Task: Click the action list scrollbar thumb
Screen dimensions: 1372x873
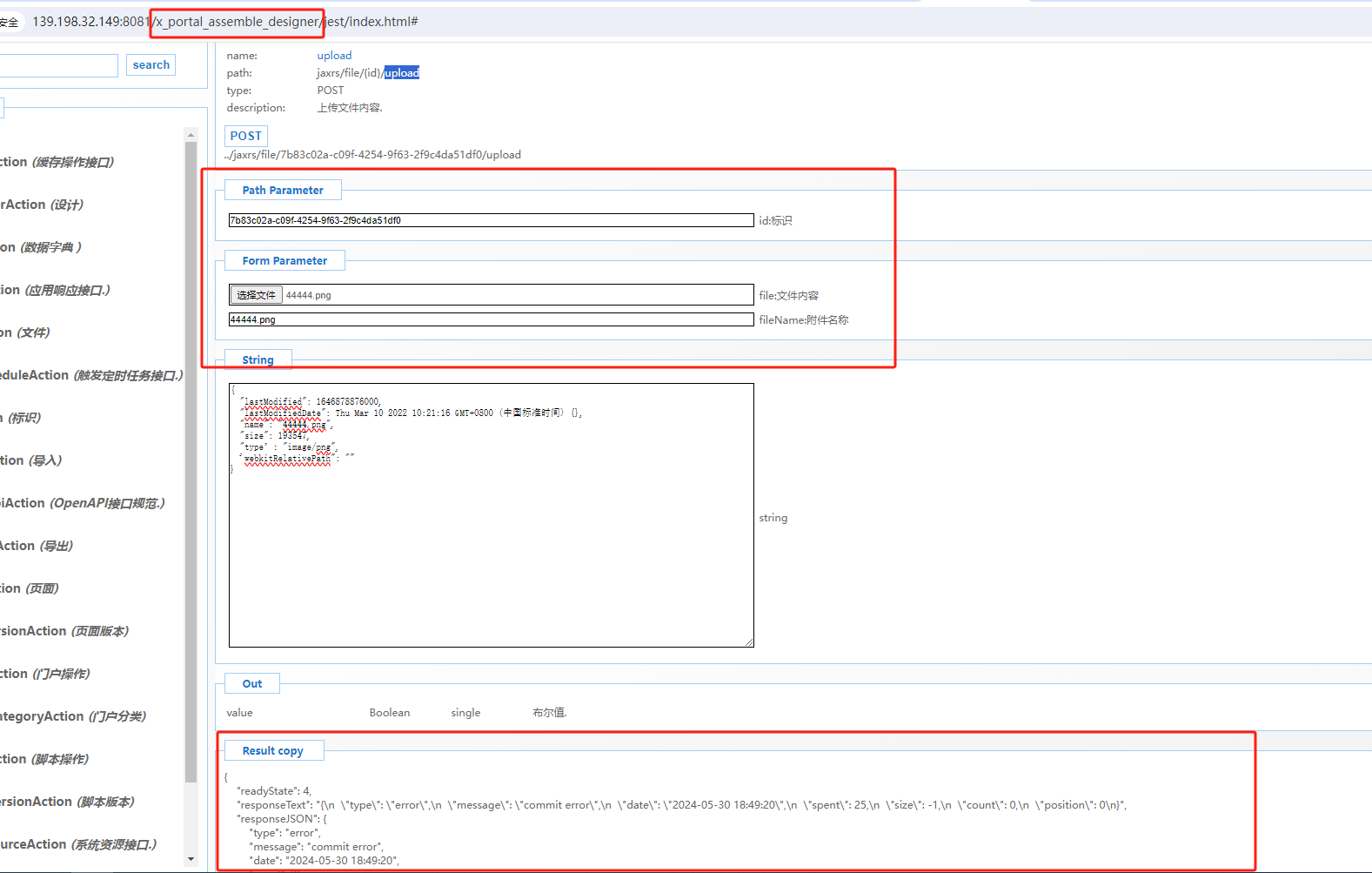Action: coord(191,461)
